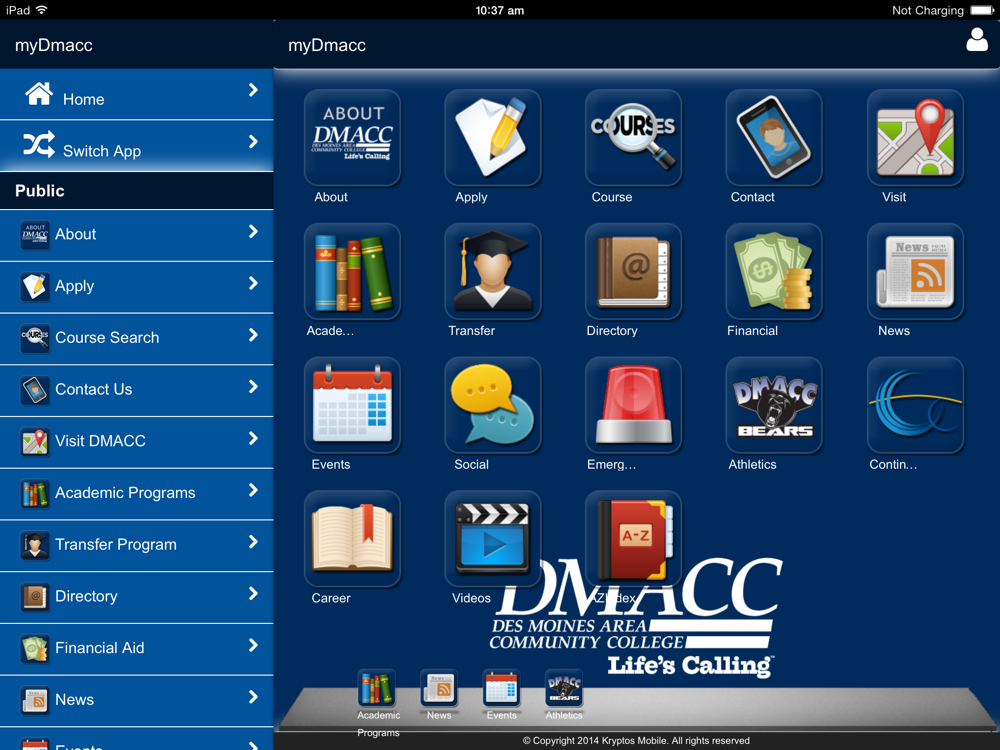
Task: Tap Athletics shortcut in bottom dock
Action: [564, 688]
